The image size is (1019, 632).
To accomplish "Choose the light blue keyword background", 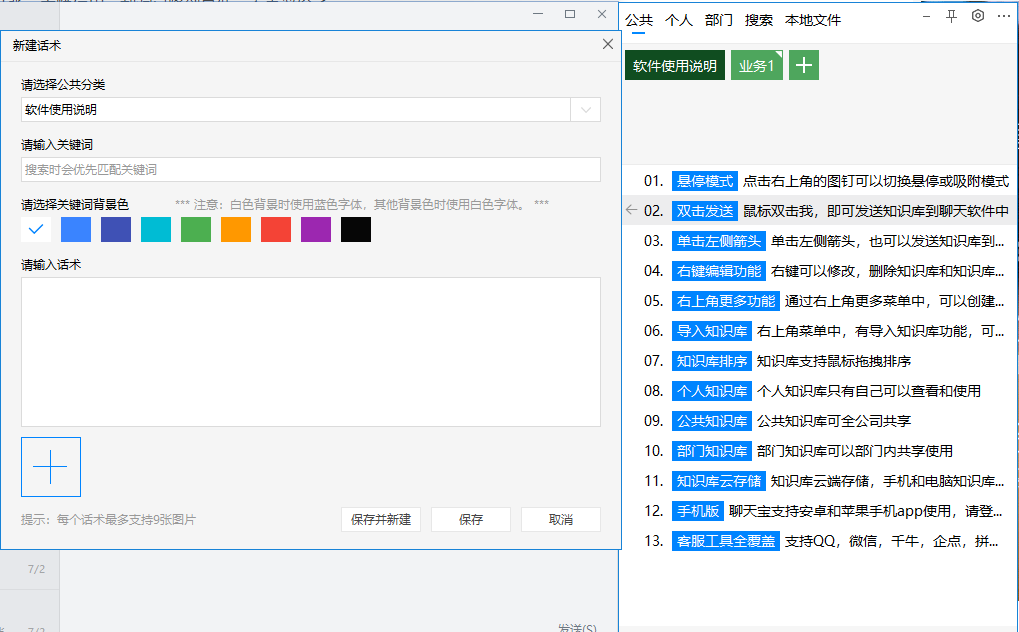I will click(x=76, y=229).
